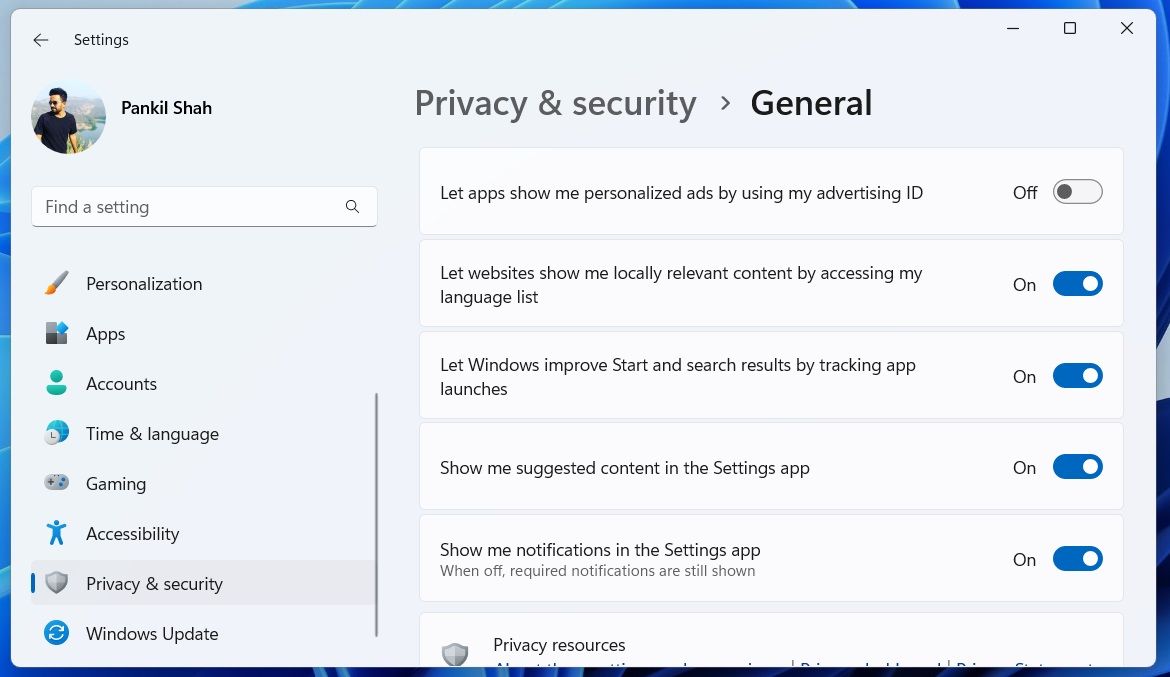This screenshot has height=677, width=1170.
Task: Disable websites language list access toggle
Action: coord(1077,284)
